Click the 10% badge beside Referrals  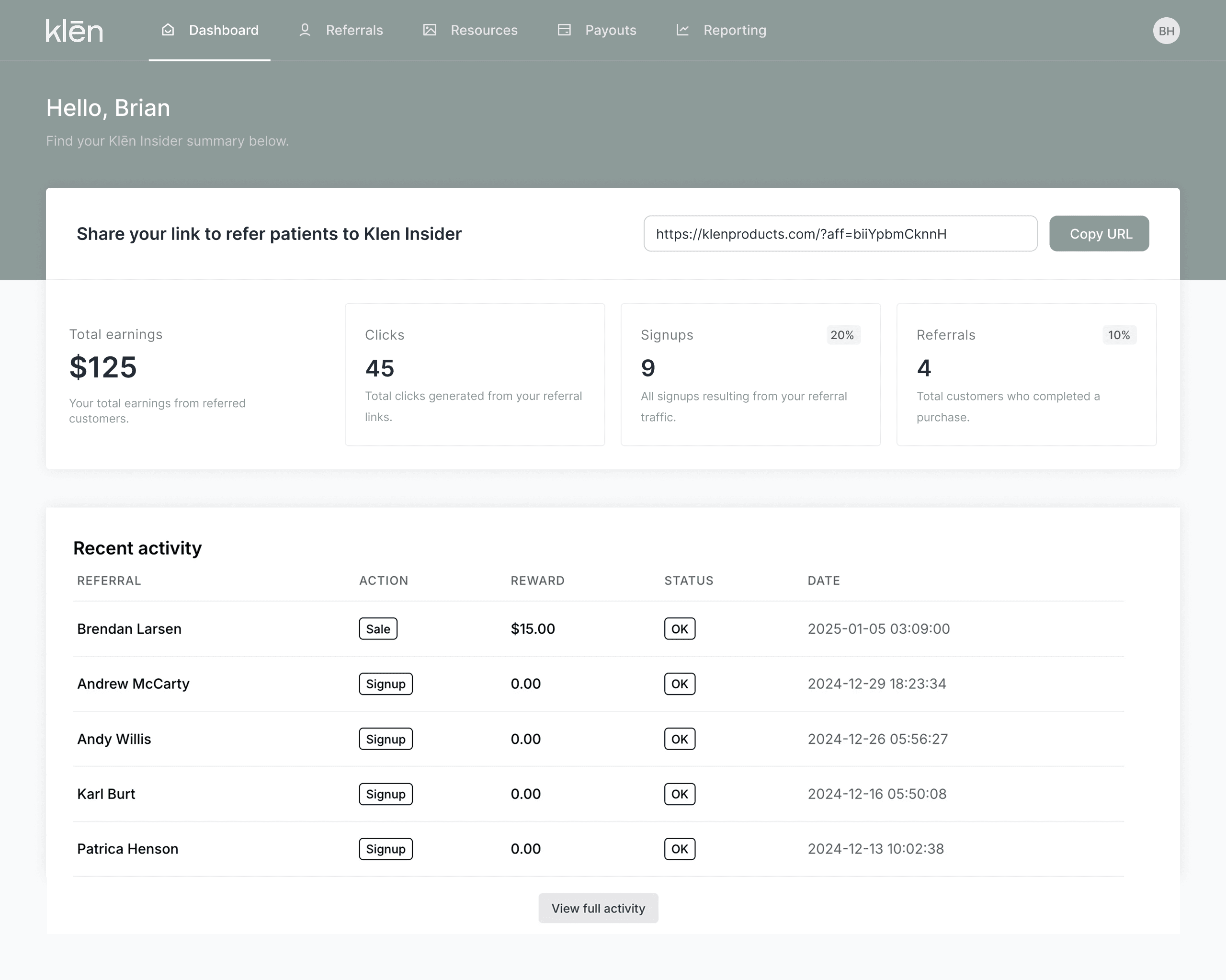coord(1119,335)
